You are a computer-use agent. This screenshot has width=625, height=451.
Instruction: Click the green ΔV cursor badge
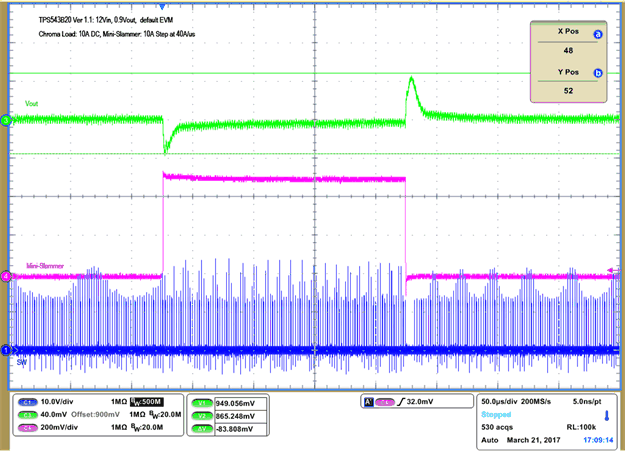click(x=202, y=429)
